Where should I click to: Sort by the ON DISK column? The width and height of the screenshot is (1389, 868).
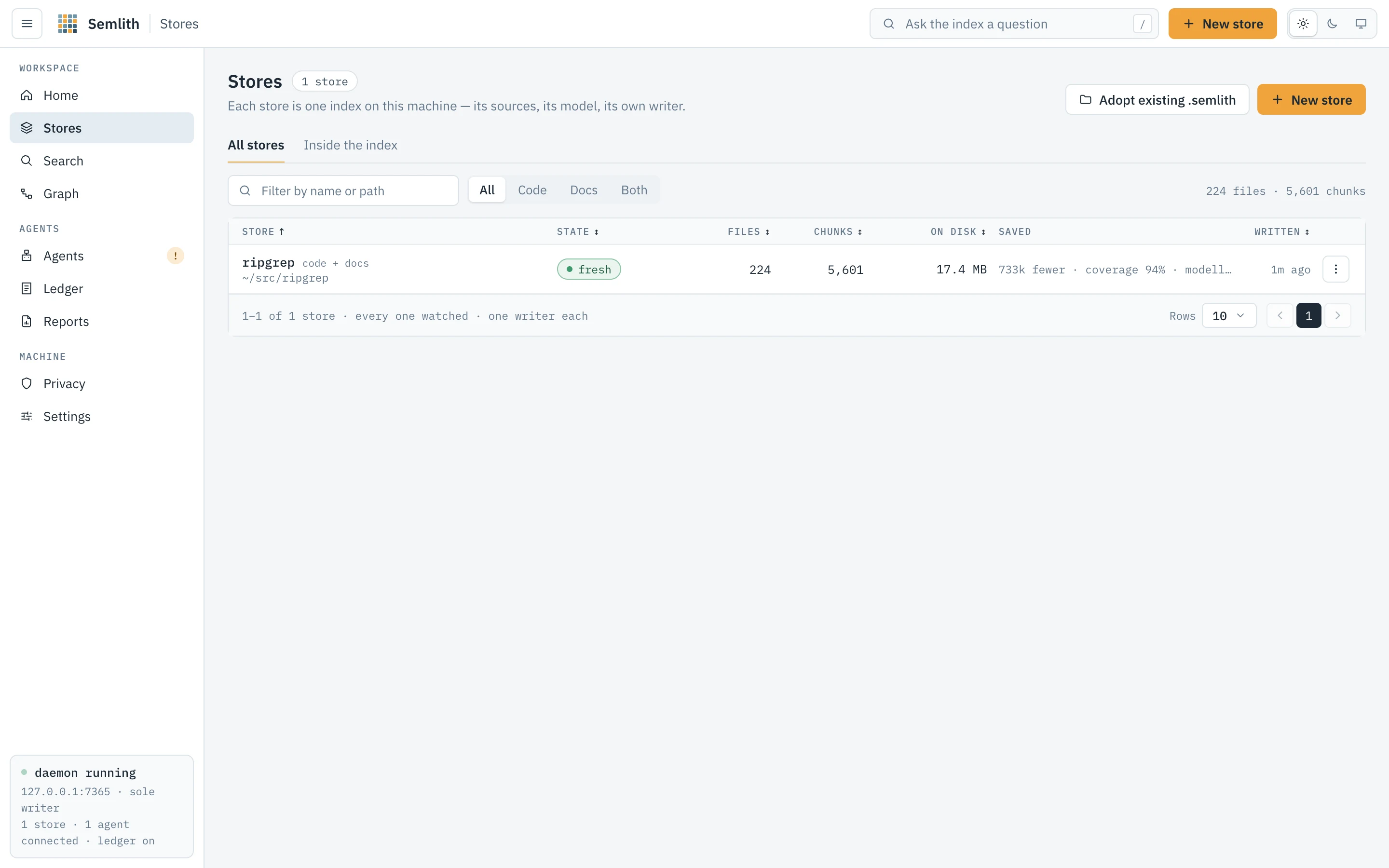click(x=958, y=232)
